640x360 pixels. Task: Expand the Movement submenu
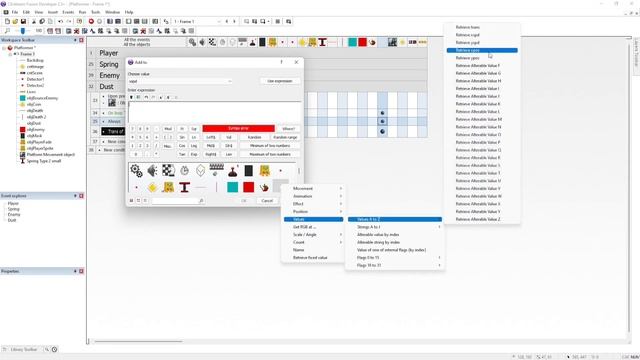(313, 189)
